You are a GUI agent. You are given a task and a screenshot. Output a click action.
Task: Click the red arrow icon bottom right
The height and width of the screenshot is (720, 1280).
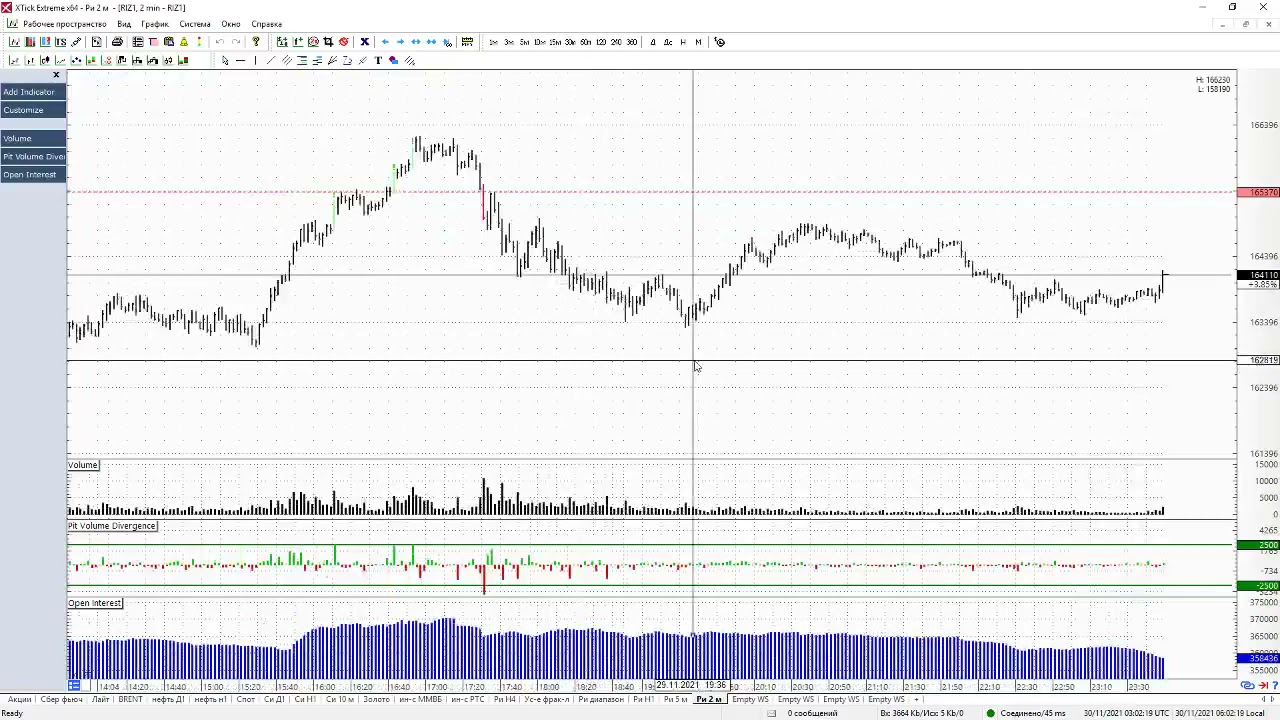pos(1264,685)
